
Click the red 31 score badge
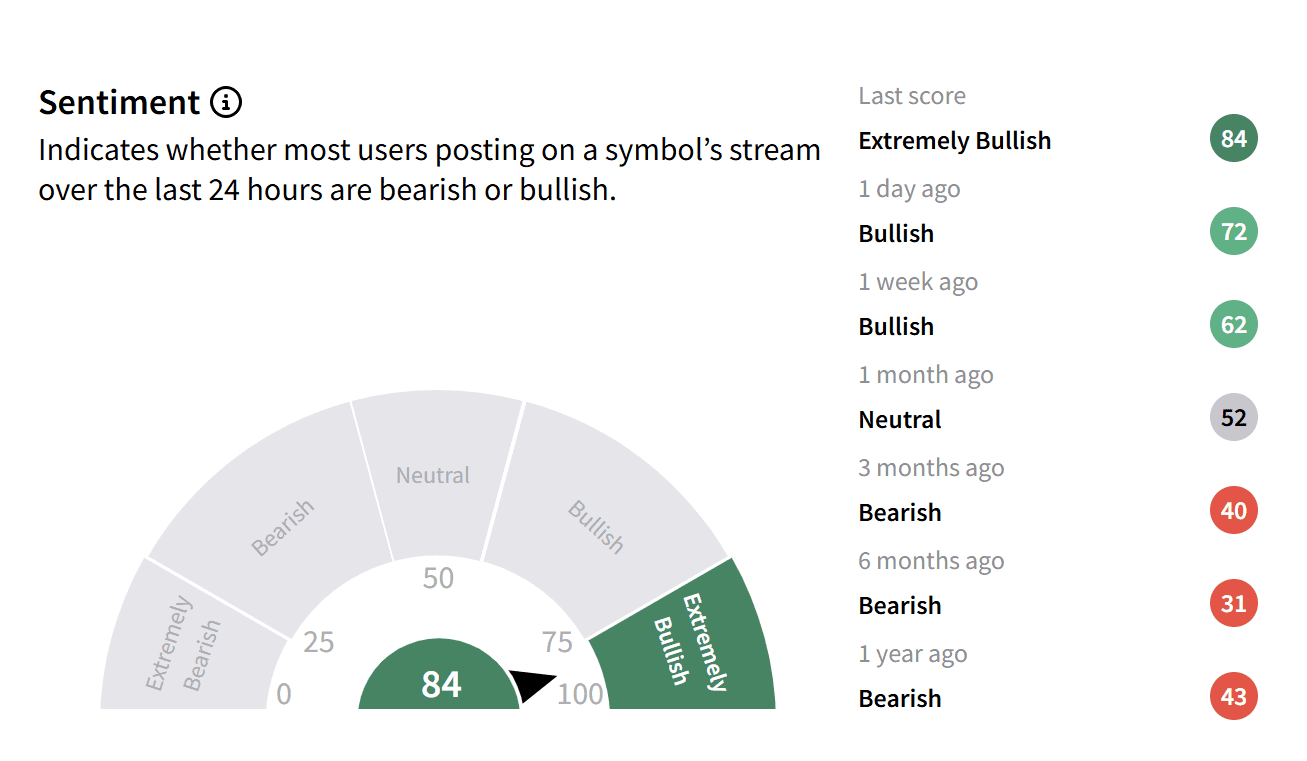[1233, 604]
